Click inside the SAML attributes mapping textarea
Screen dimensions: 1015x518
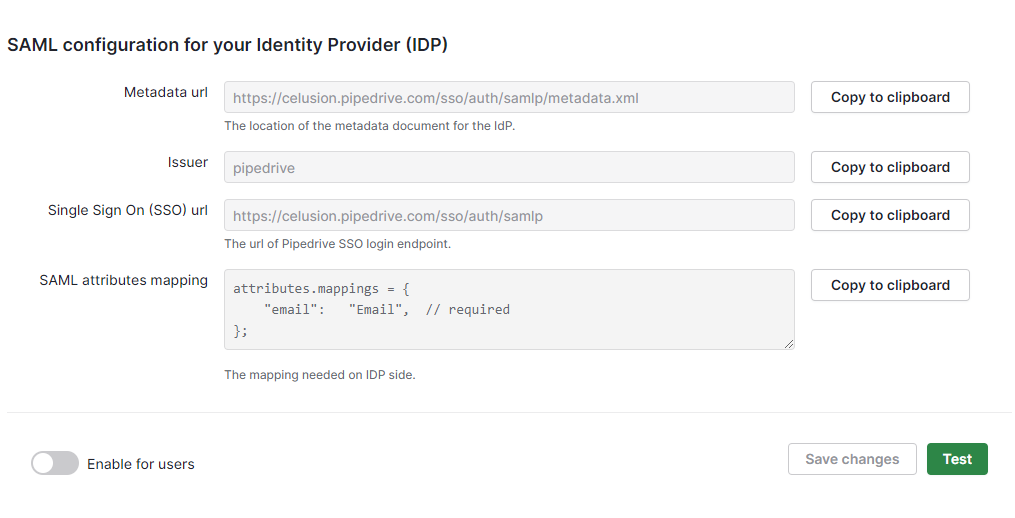point(509,310)
